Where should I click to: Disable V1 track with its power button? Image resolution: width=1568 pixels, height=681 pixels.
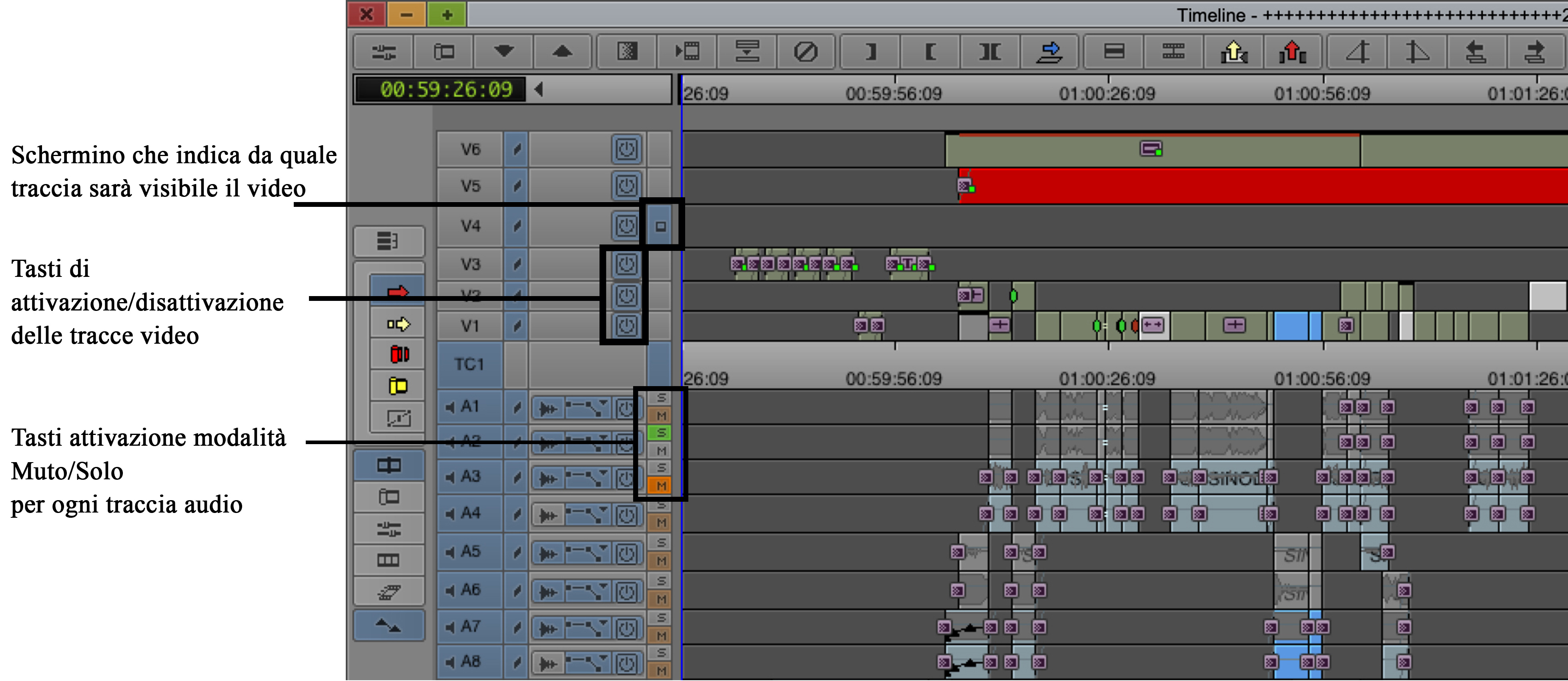626,326
